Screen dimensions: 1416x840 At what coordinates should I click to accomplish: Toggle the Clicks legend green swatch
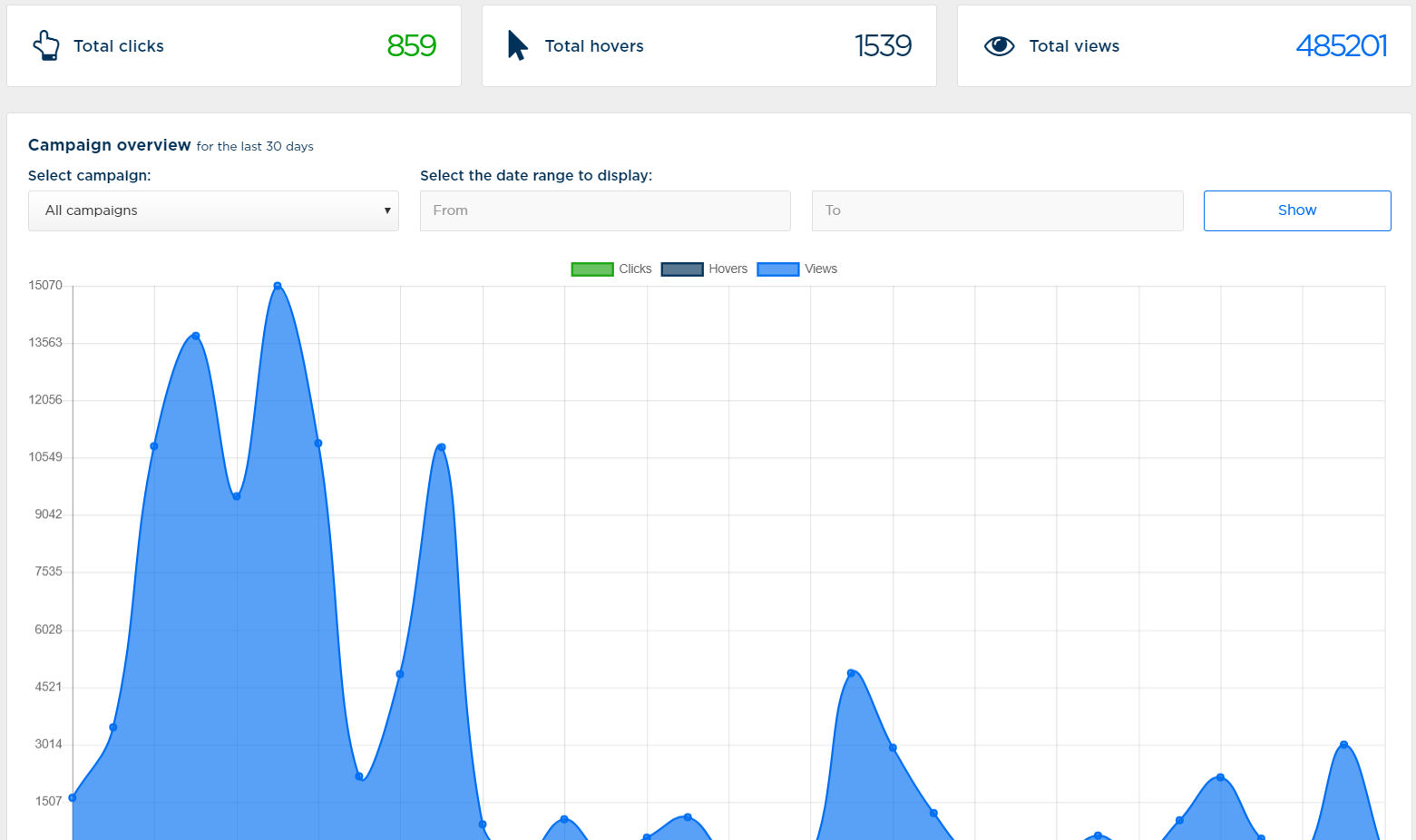(x=592, y=269)
